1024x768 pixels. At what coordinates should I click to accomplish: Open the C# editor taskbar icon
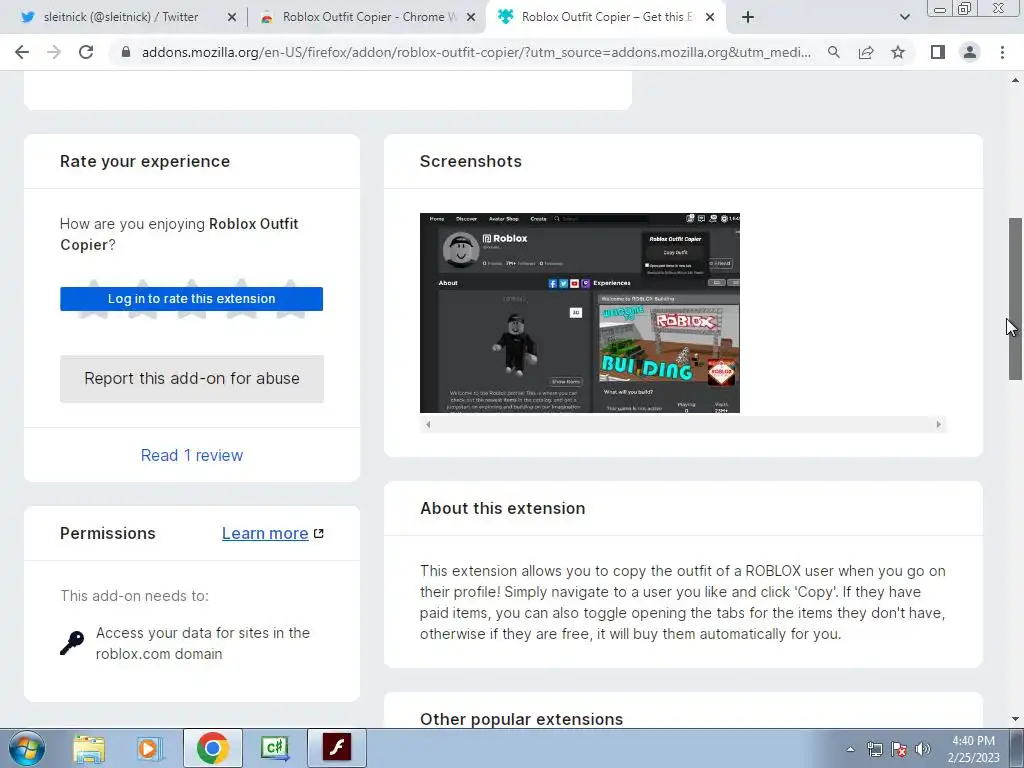click(275, 748)
